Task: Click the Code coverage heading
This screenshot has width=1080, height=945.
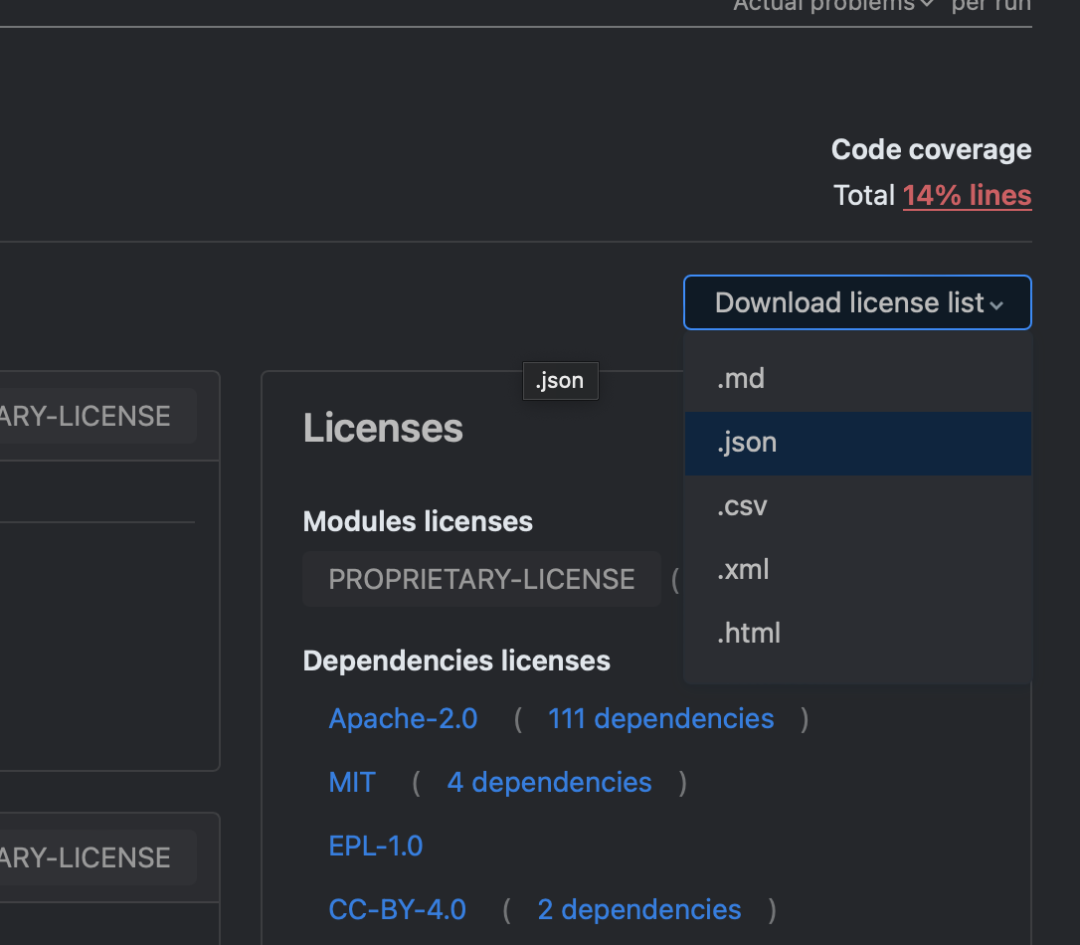Action: (x=931, y=149)
